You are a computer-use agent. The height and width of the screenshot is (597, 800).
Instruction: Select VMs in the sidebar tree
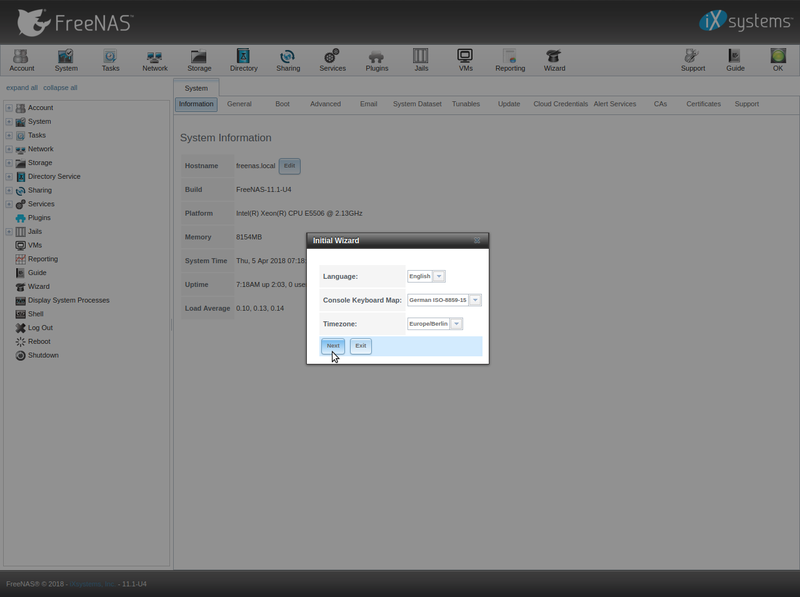pos(29,245)
